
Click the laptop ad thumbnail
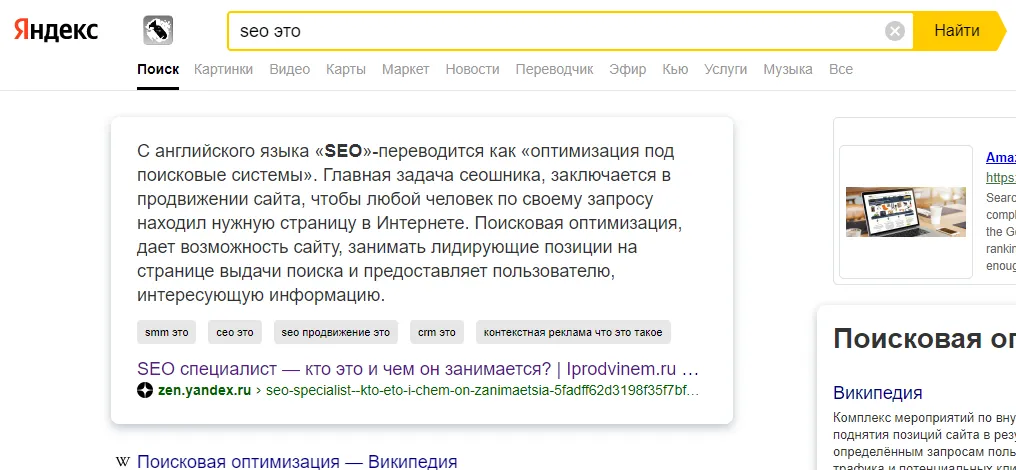coord(906,212)
